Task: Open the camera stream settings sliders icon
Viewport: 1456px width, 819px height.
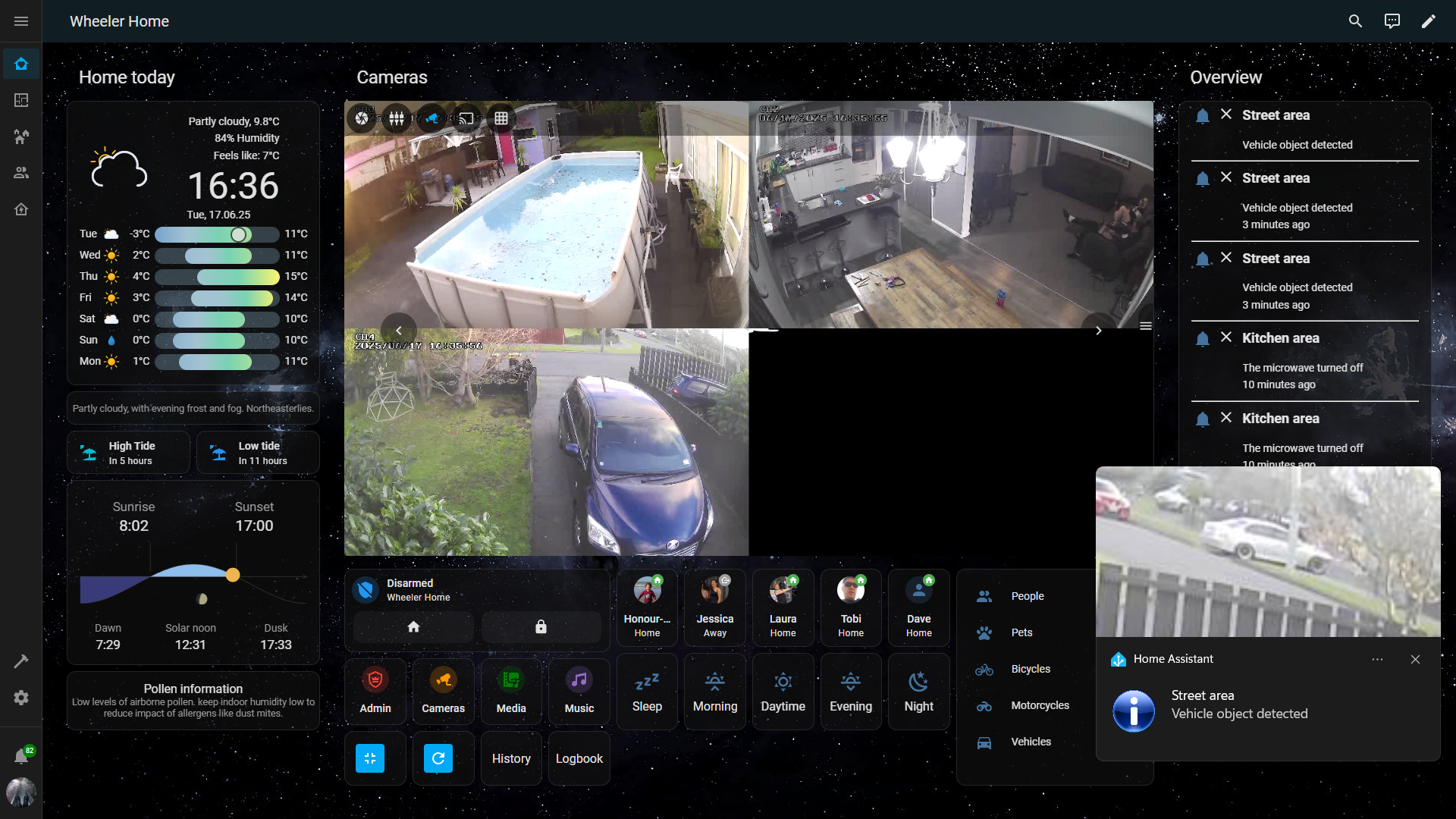Action: coord(397,118)
